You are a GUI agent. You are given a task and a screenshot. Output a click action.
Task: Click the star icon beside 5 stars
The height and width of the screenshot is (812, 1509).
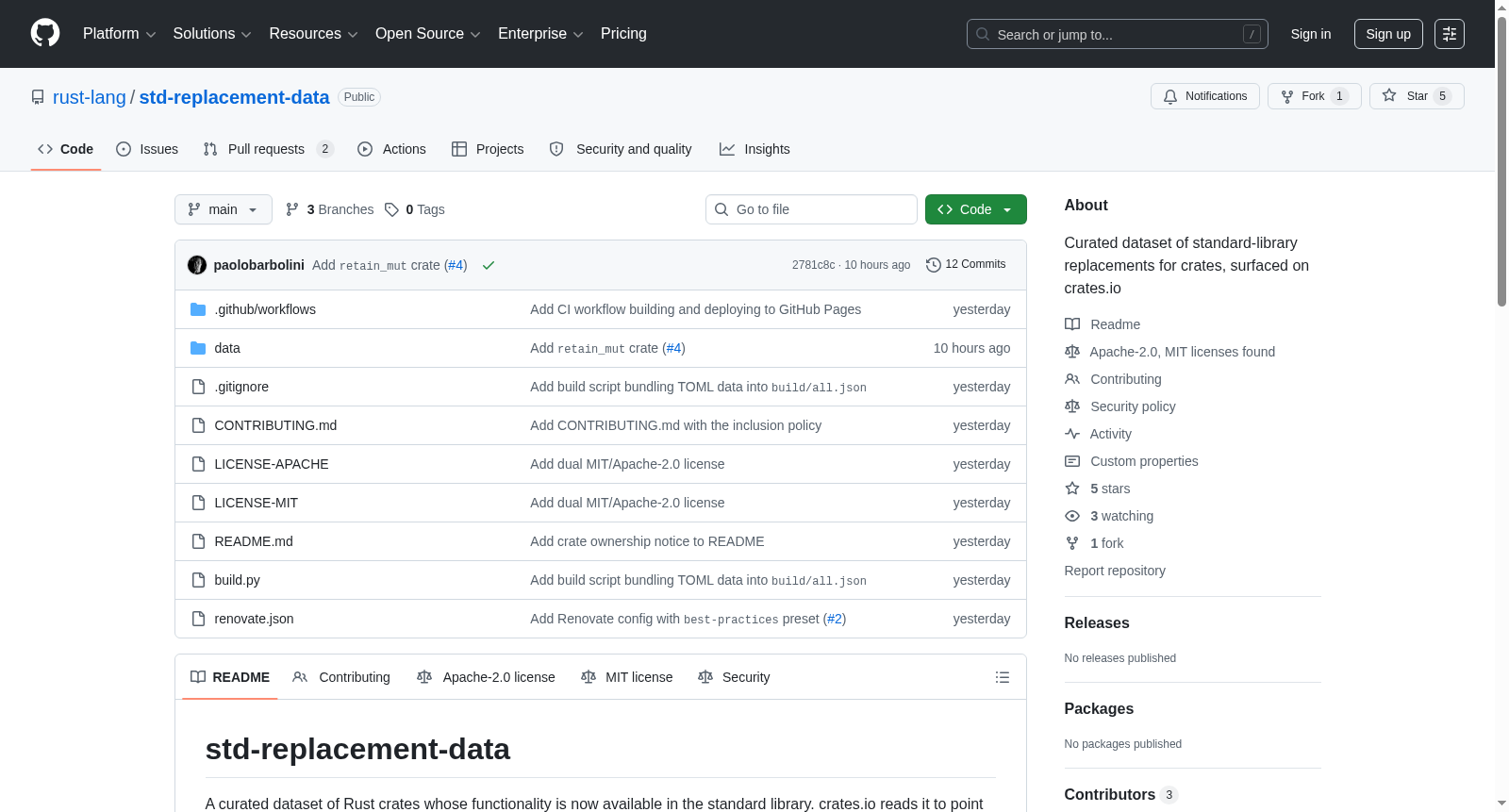tap(1072, 489)
